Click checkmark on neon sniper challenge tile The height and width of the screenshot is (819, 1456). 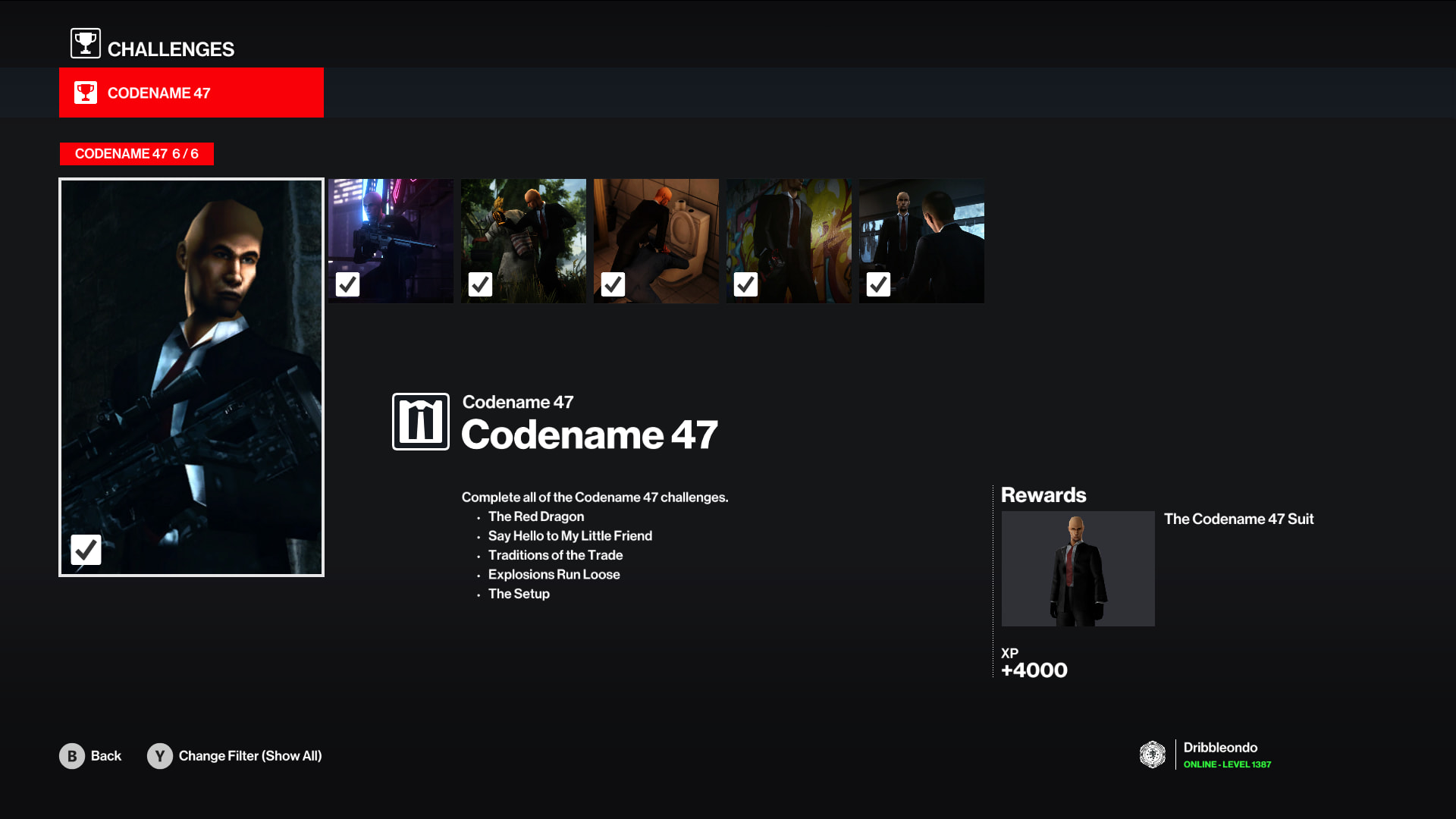(x=347, y=284)
